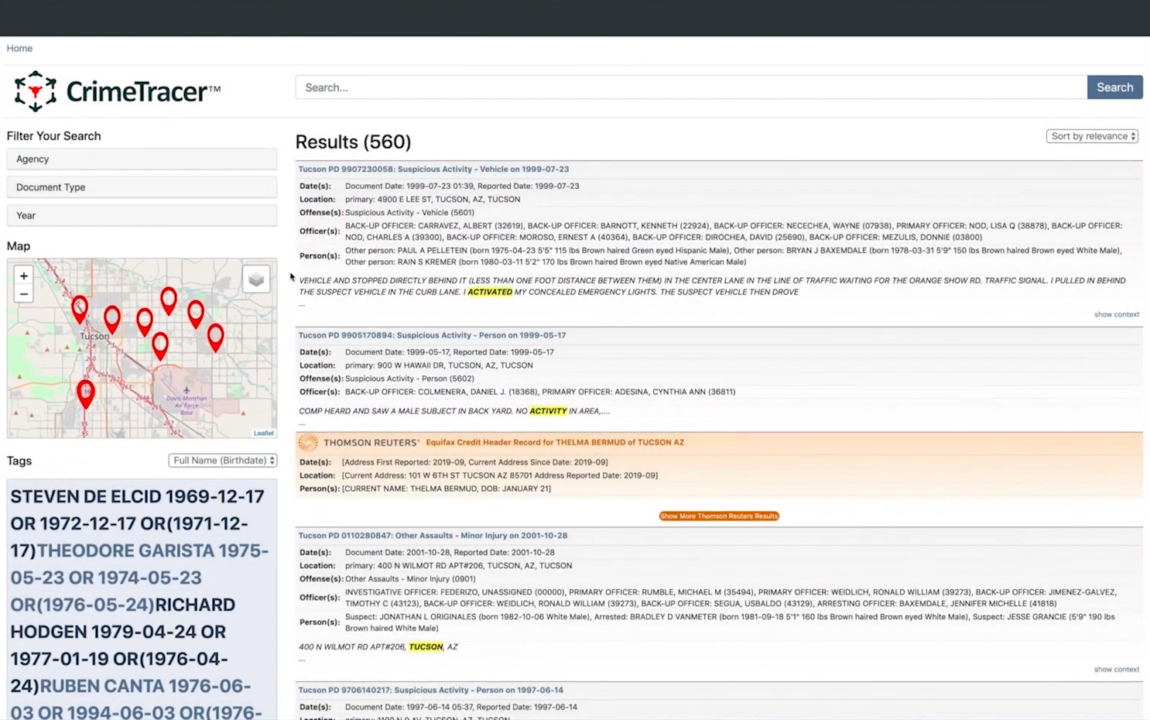The height and width of the screenshot is (720, 1150).
Task: Click the highlighted TUCSON keyword
Action: [x=426, y=647]
